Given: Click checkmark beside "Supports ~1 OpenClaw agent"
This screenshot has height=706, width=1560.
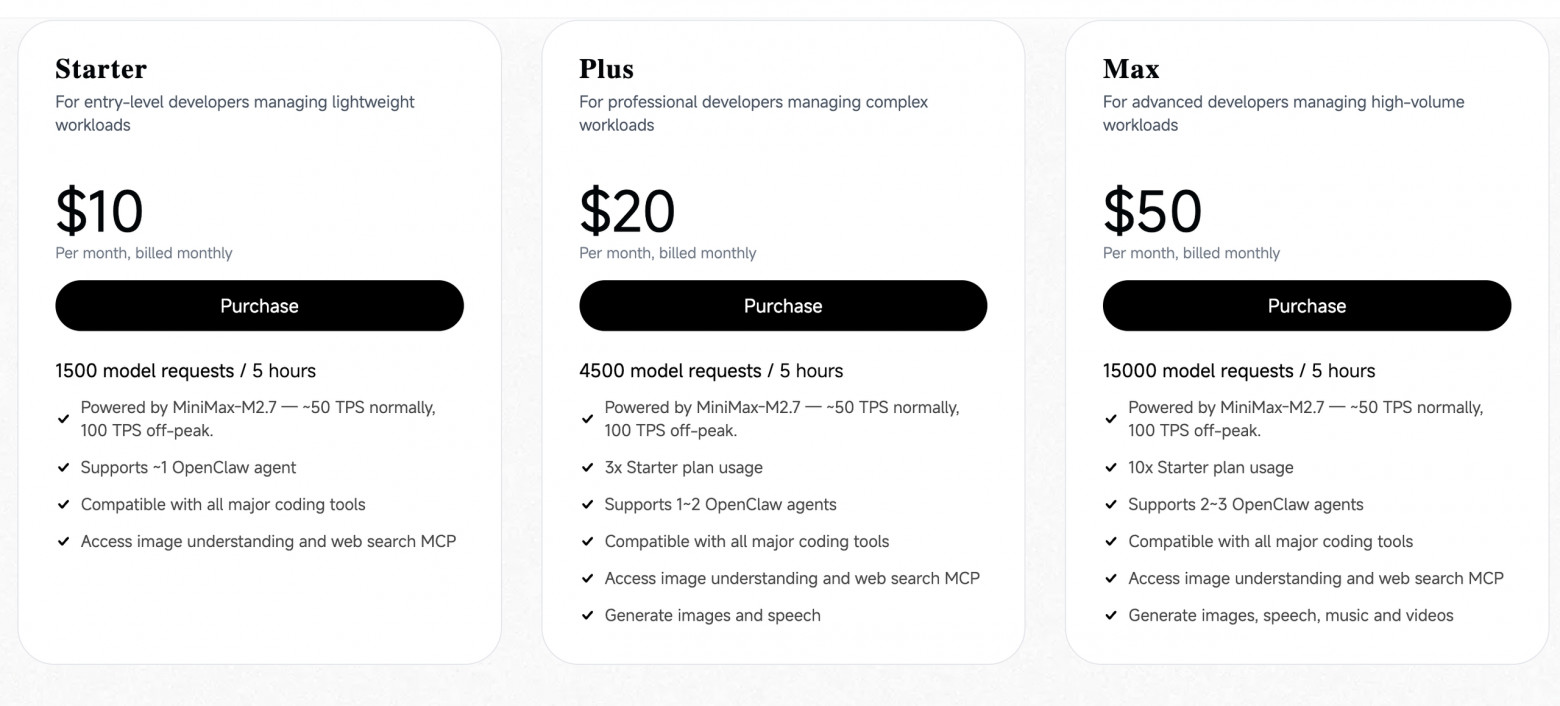Looking at the screenshot, I should pyautogui.click(x=64, y=468).
